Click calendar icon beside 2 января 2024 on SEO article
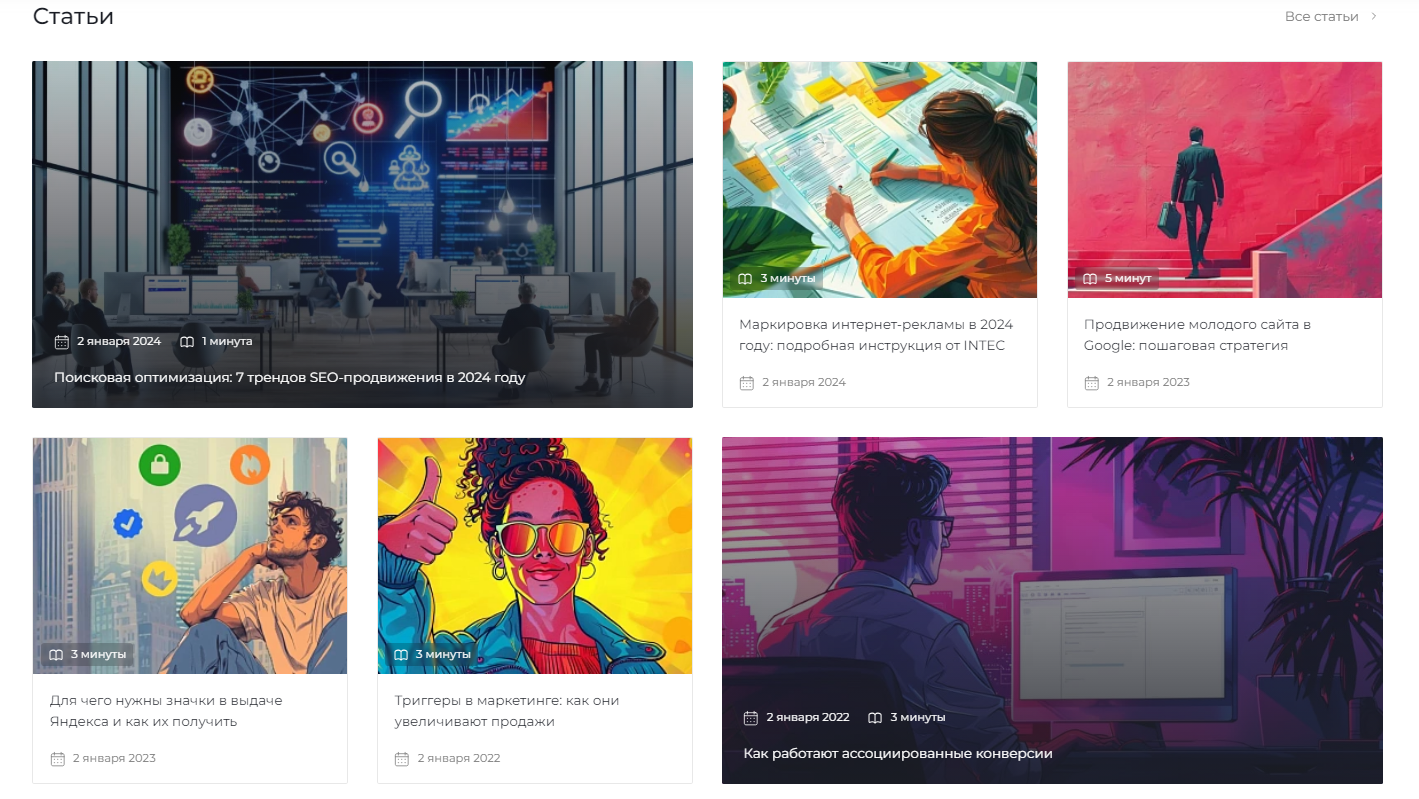1419x799 pixels. (x=62, y=341)
